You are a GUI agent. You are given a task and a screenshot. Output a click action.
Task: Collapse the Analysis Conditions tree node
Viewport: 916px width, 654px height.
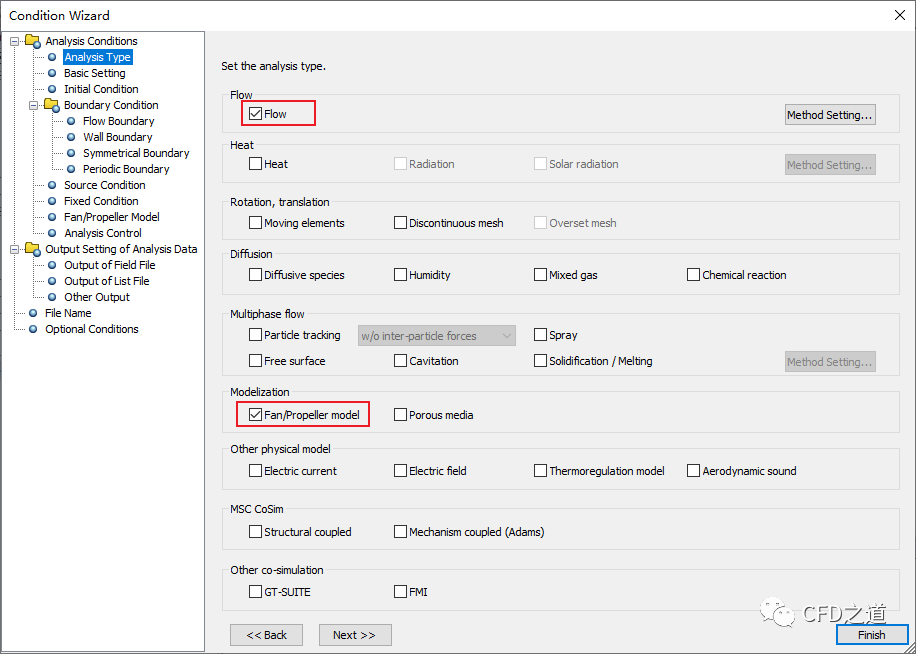[x=15, y=41]
